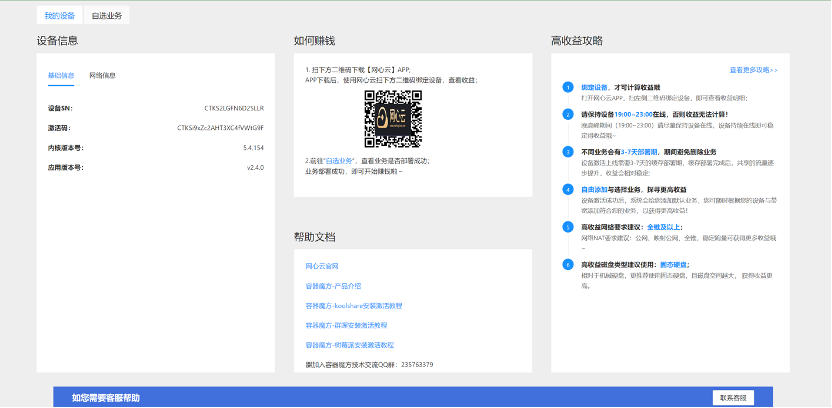Click step 5 circle icon in 高收益攻略
Viewport: 832px width, 408px height.
tap(568, 227)
